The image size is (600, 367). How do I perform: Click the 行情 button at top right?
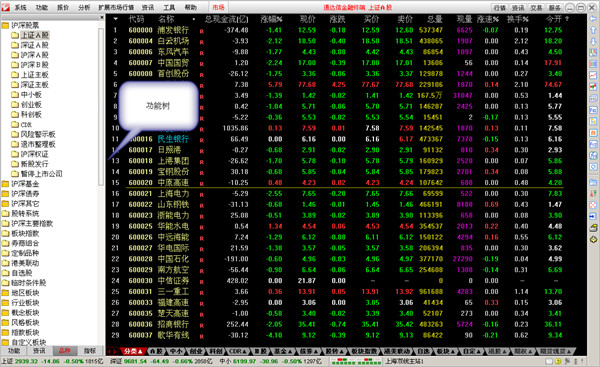pos(499,7)
